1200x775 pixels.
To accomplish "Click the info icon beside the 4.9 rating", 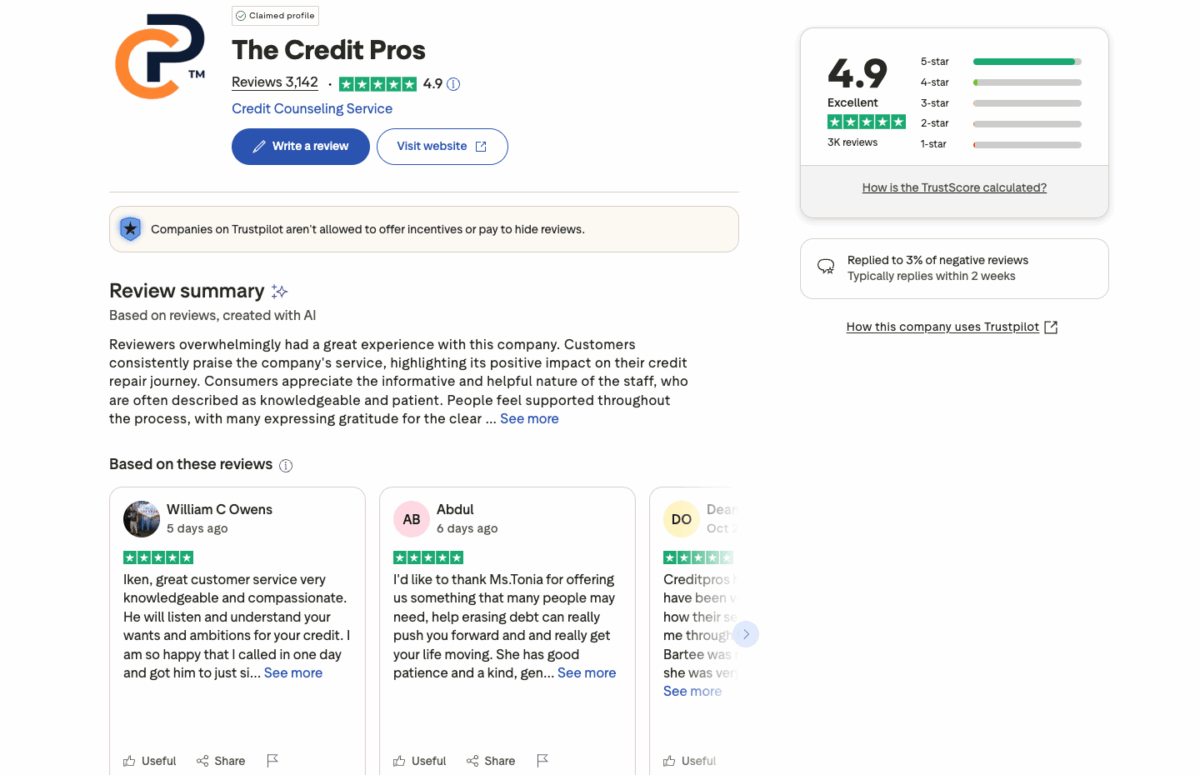I will click(x=452, y=84).
